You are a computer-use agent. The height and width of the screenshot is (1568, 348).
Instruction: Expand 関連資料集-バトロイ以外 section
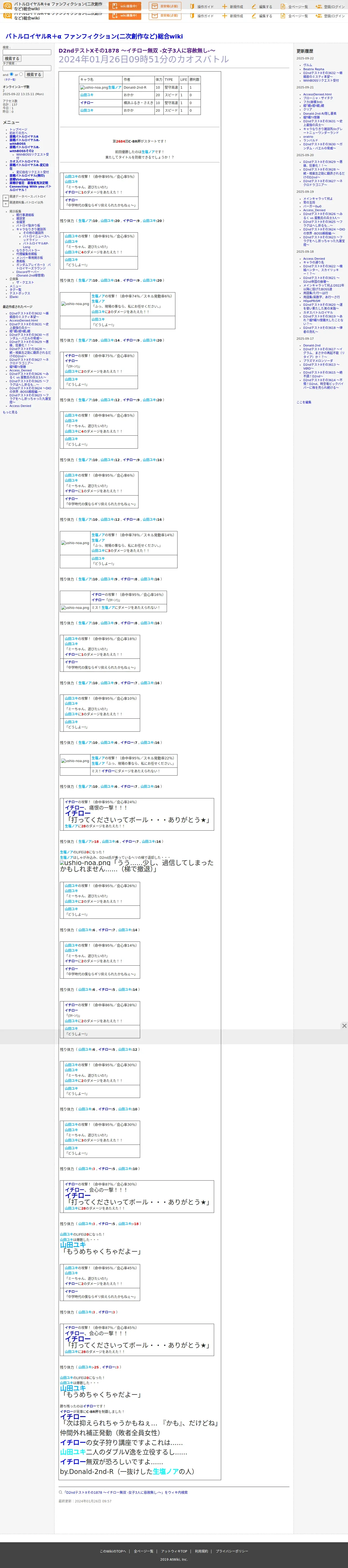(5, 203)
